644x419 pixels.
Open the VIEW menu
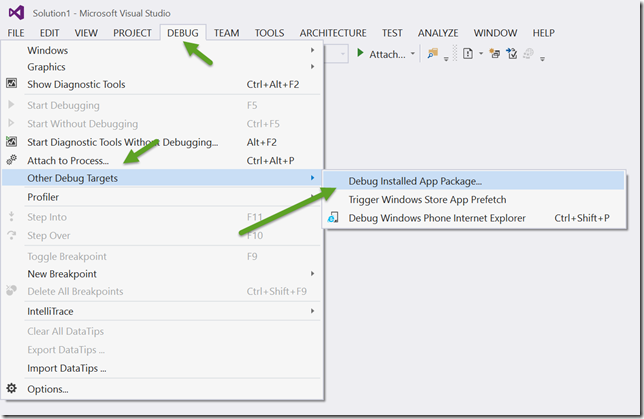(86, 33)
